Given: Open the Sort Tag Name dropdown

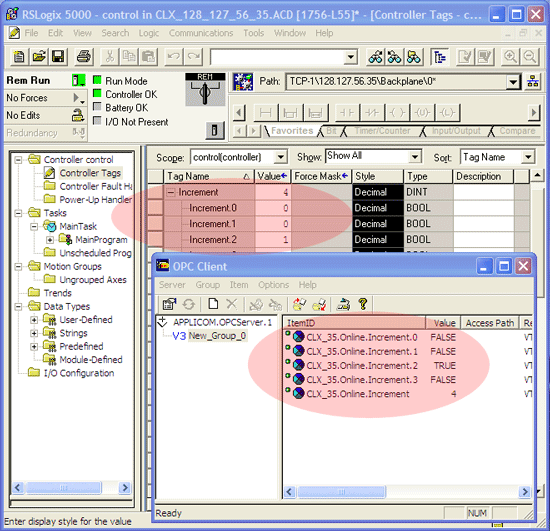Looking at the screenshot, I should [528, 157].
